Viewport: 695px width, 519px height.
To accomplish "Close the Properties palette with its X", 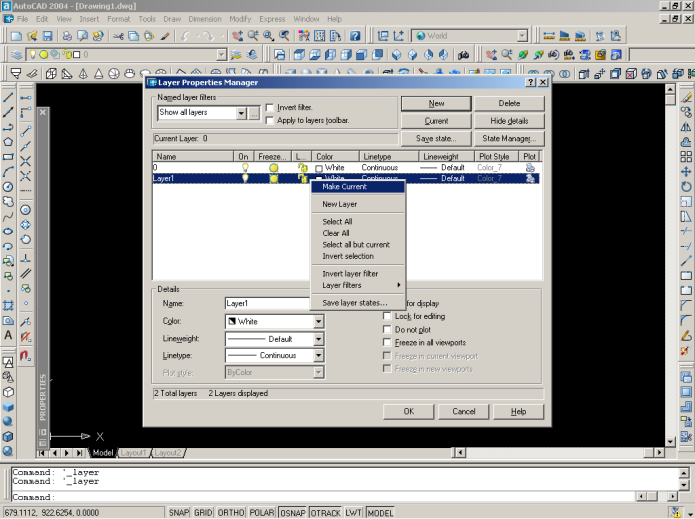I will [43, 112].
